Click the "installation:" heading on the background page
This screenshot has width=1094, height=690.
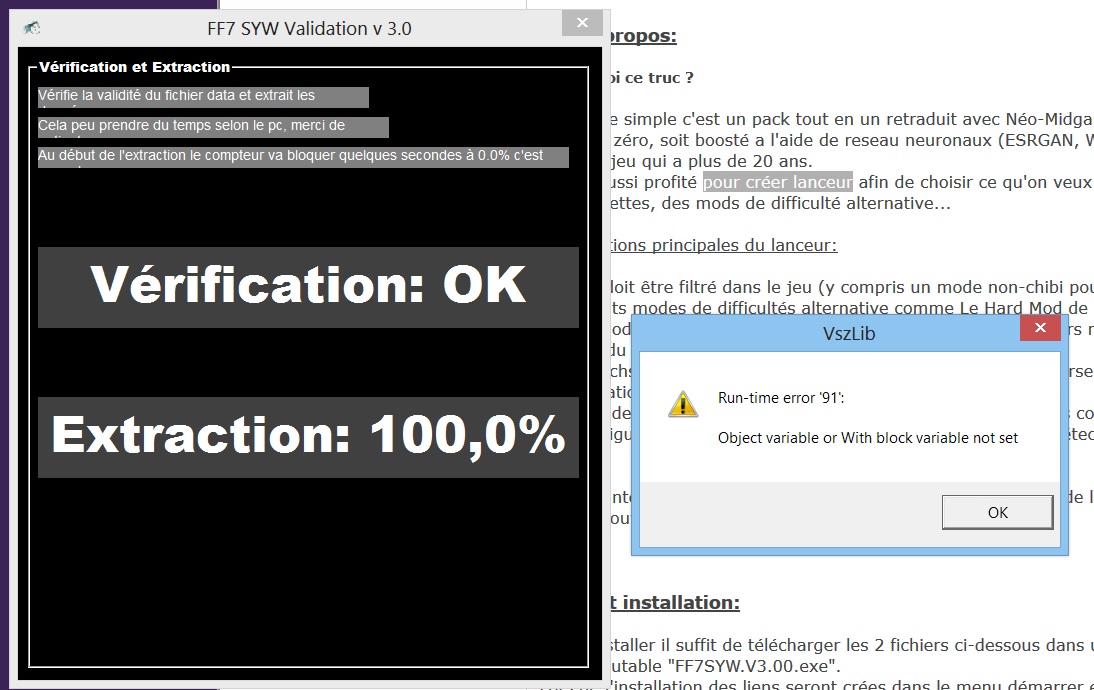[x=680, y=602]
